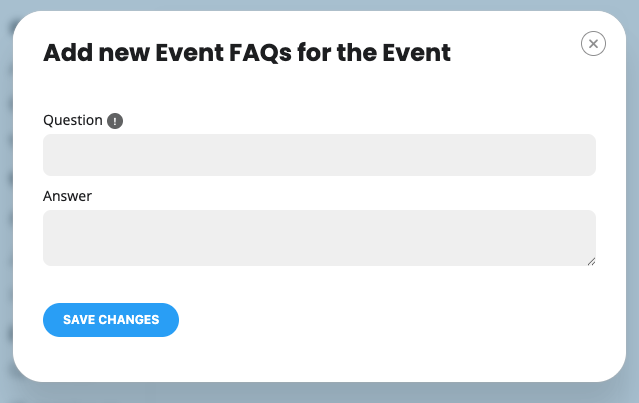
Task: Hit the circled X close icon
Action: pos(593,43)
